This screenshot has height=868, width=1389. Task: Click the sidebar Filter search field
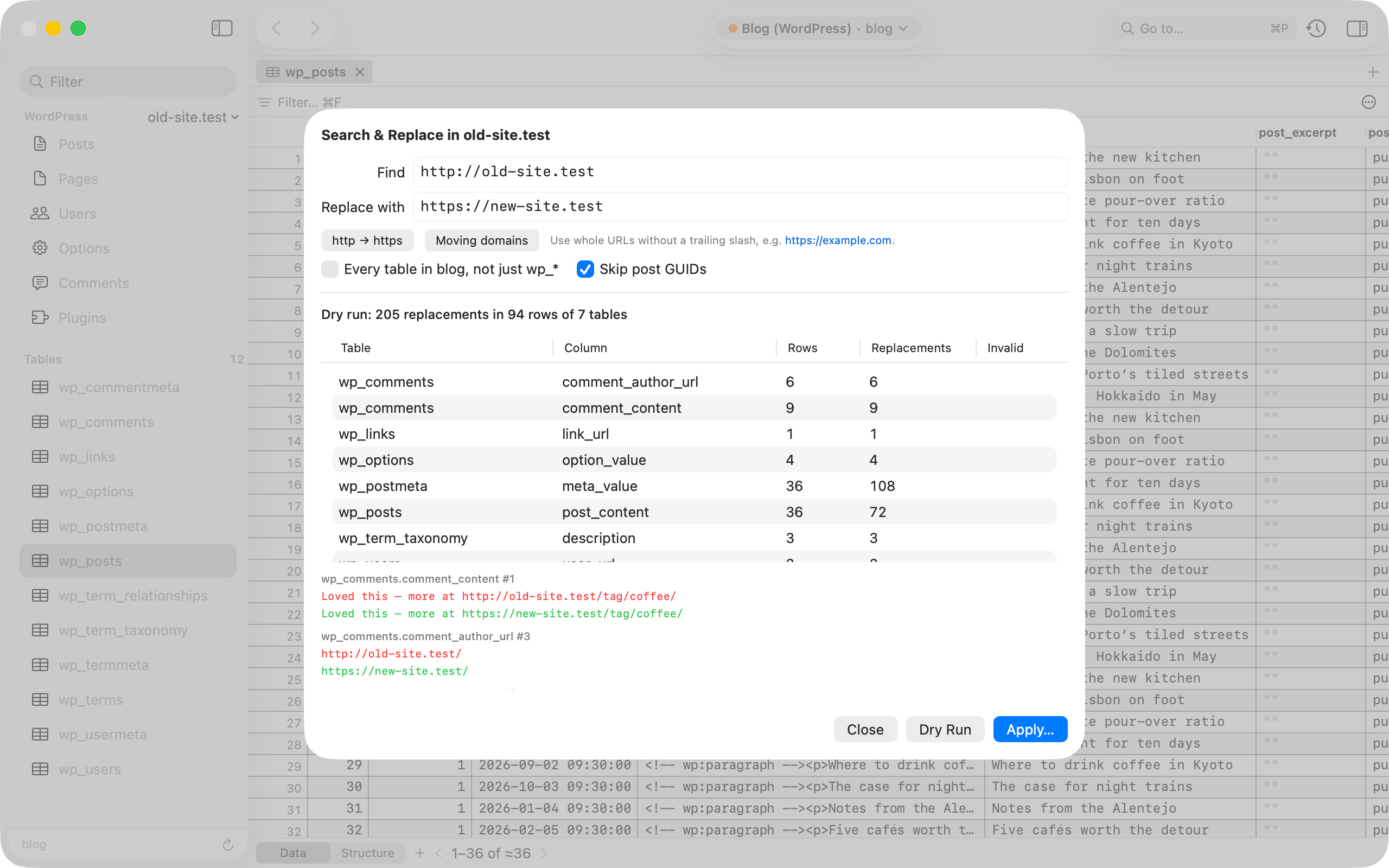pos(128,81)
